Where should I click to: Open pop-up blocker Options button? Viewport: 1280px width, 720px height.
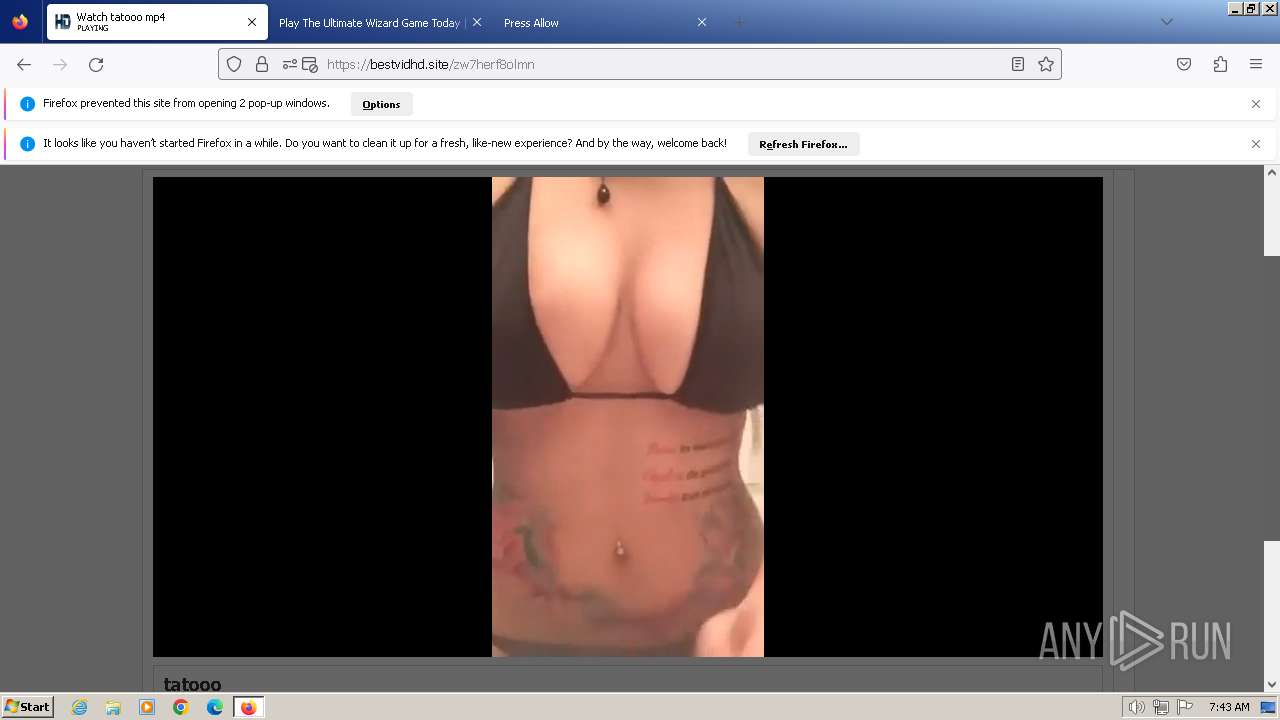click(381, 104)
